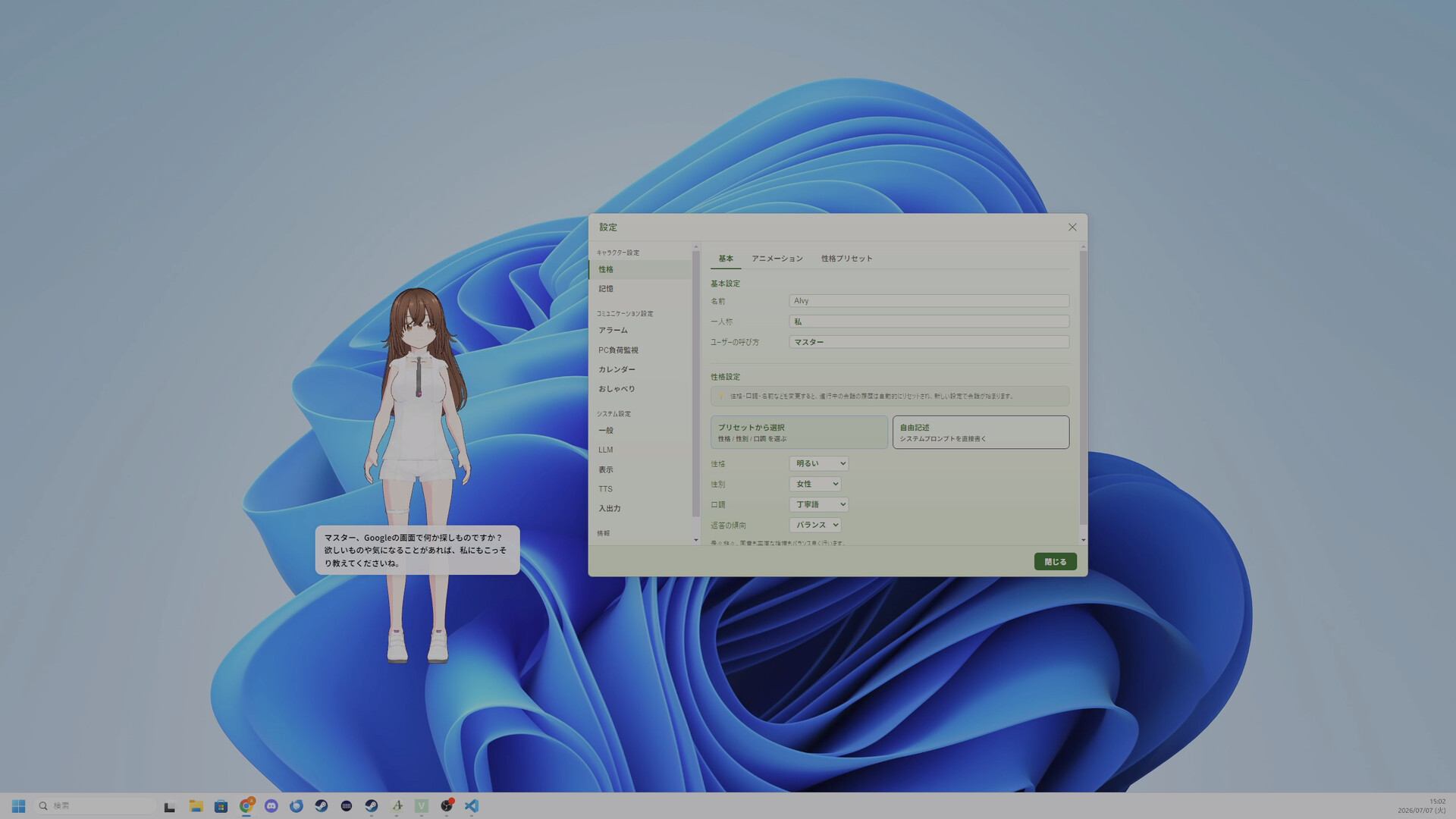Launch File Explorer from the taskbar

pos(196,806)
